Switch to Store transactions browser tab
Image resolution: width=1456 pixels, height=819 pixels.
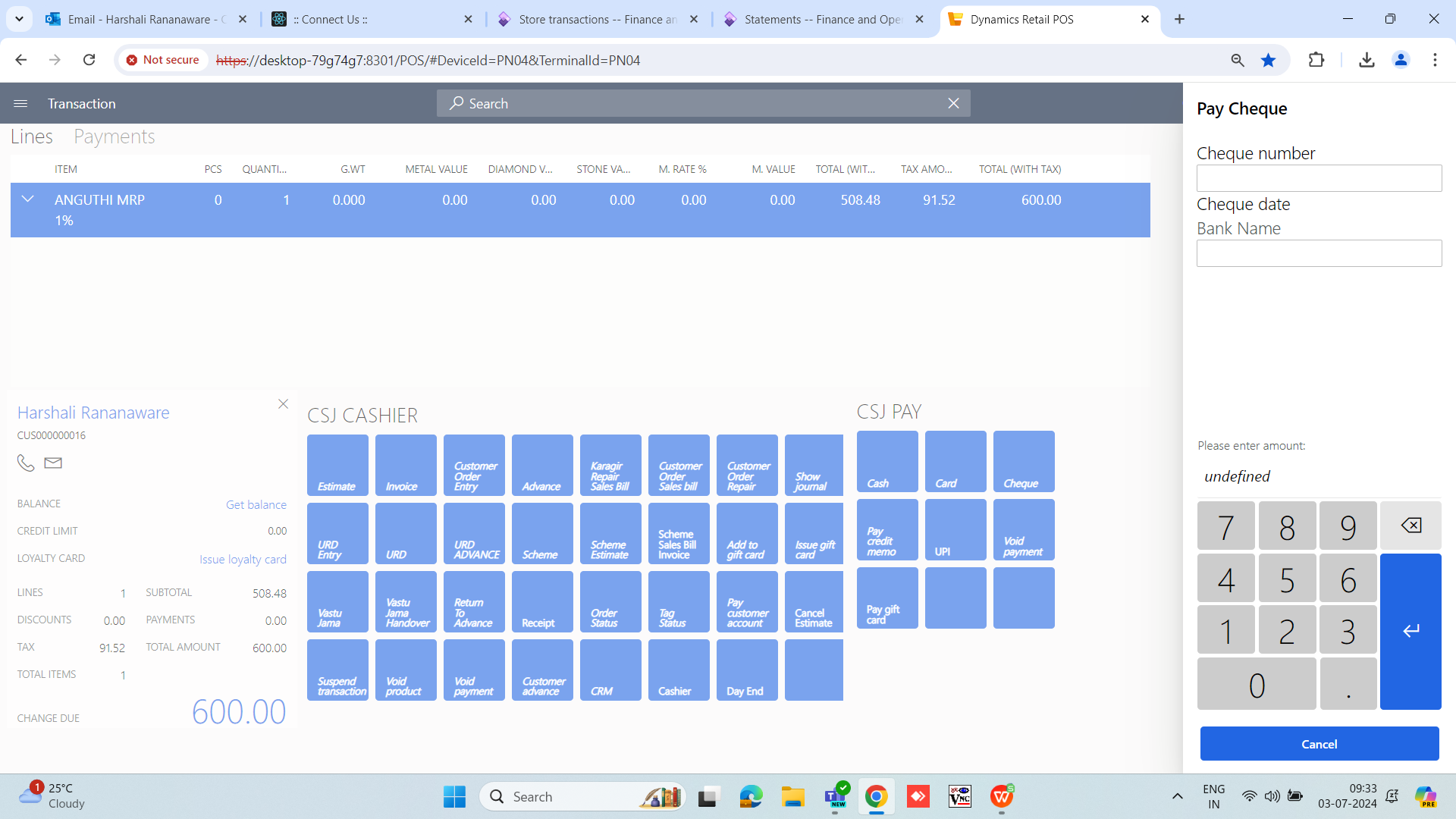pos(597,19)
